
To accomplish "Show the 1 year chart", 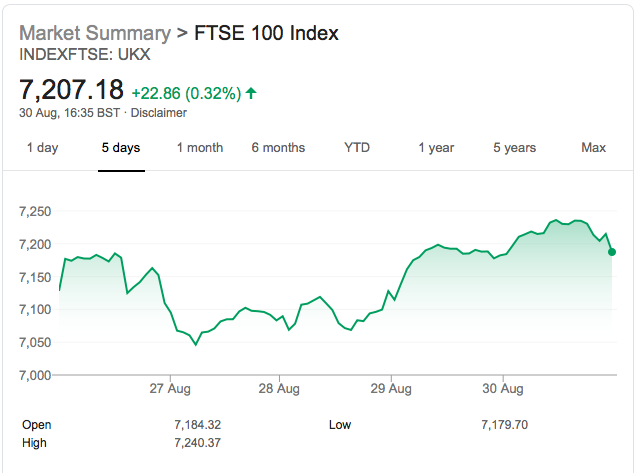I will (436, 147).
